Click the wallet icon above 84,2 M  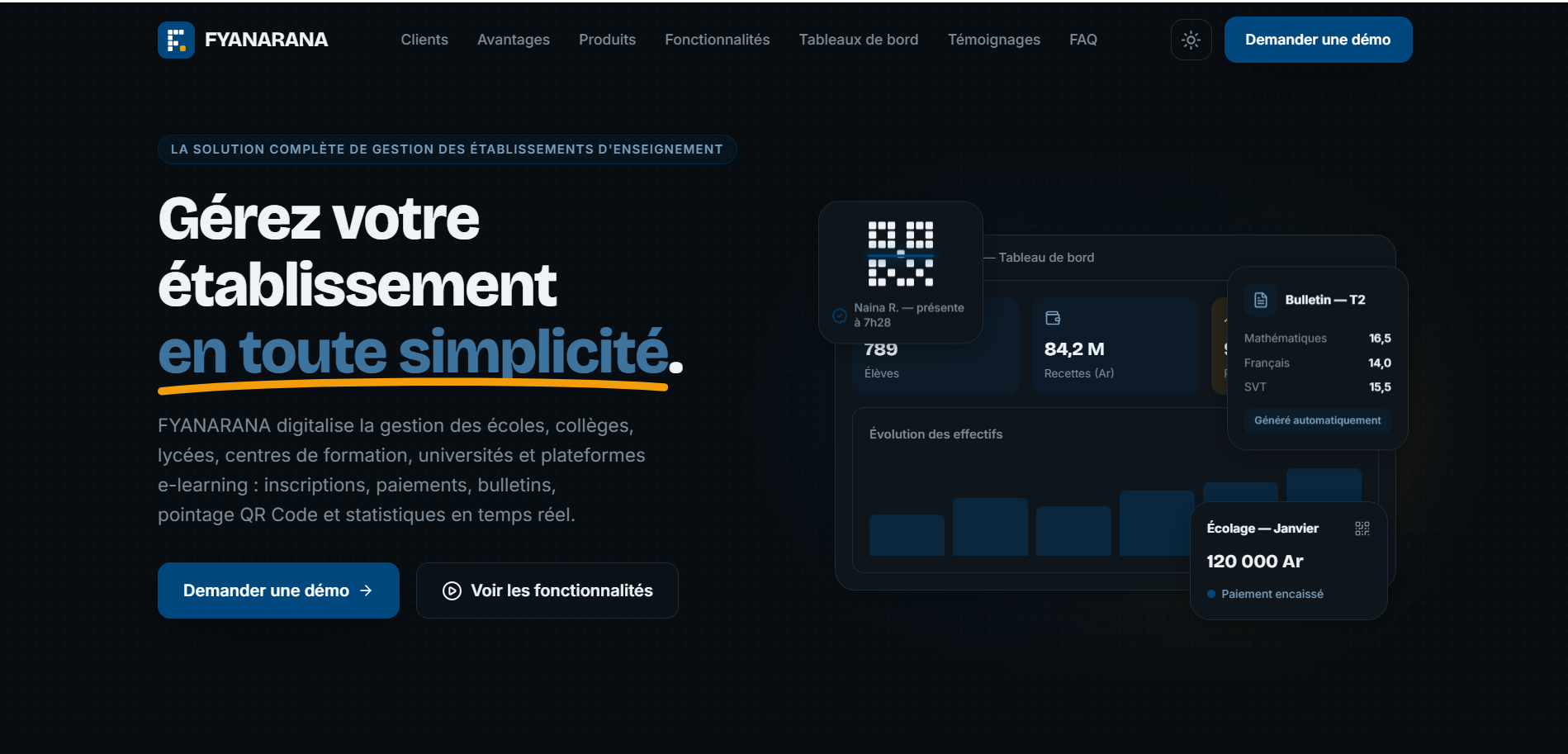(1053, 318)
